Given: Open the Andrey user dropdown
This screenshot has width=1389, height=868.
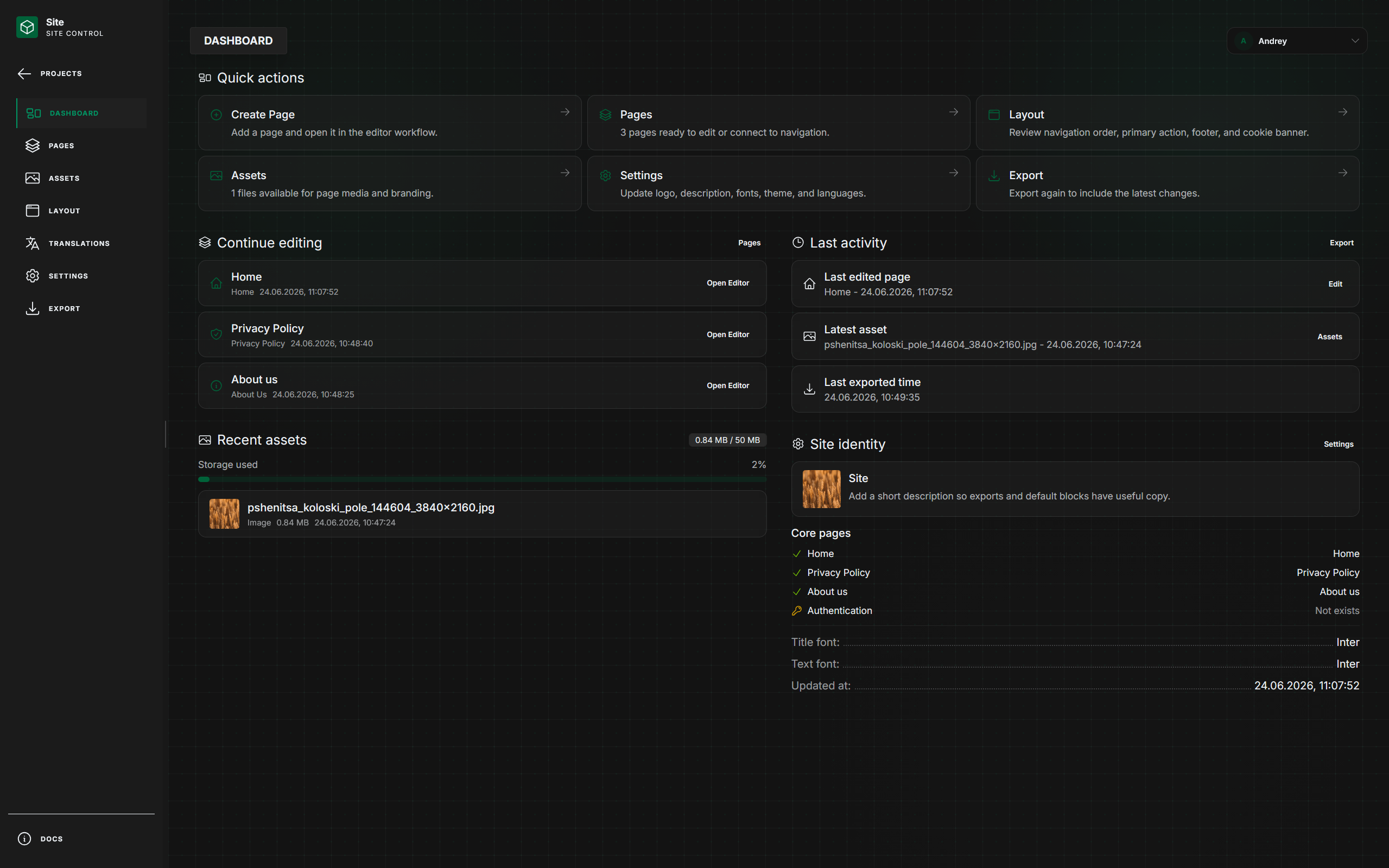Looking at the screenshot, I should 1297,41.
